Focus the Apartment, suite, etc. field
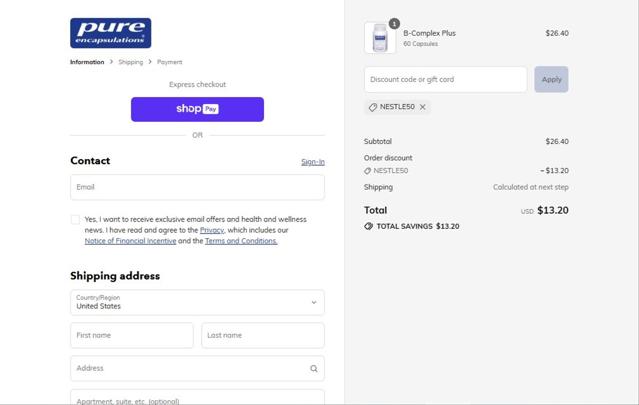This screenshot has width=639, height=405. point(197,397)
